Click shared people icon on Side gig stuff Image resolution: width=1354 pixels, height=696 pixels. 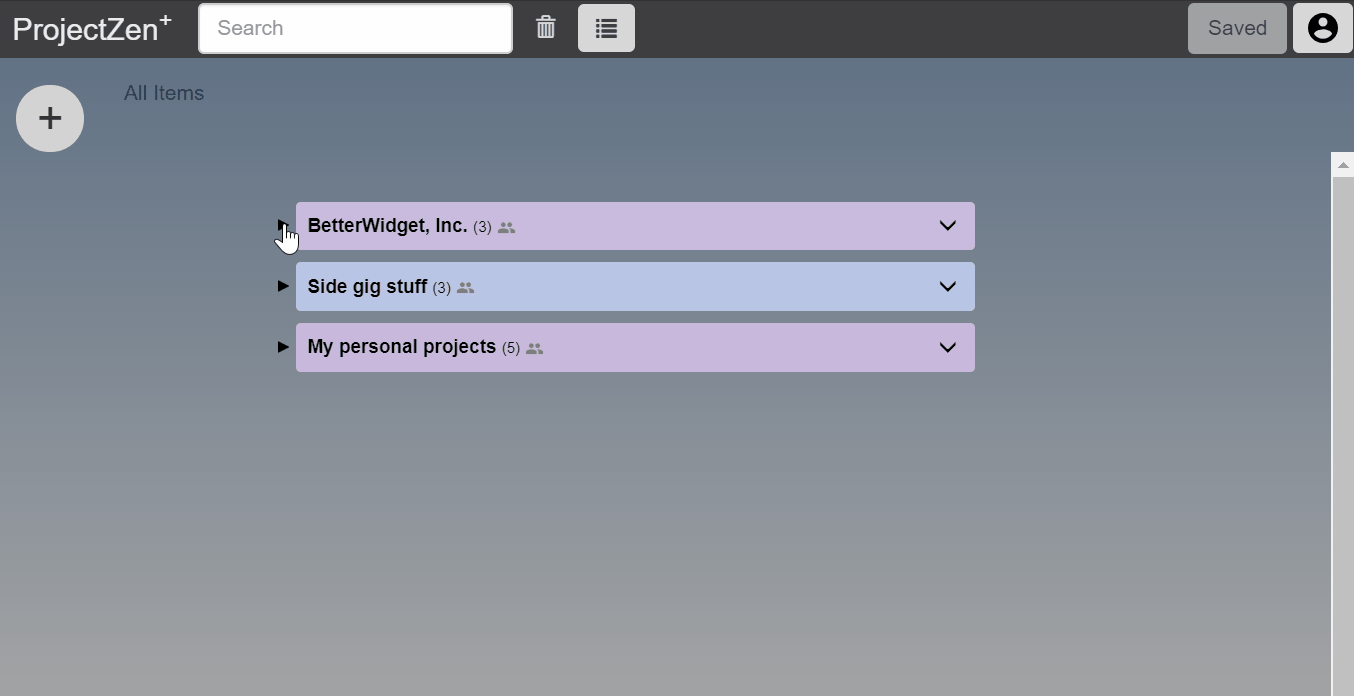pyautogui.click(x=465, y=288)
